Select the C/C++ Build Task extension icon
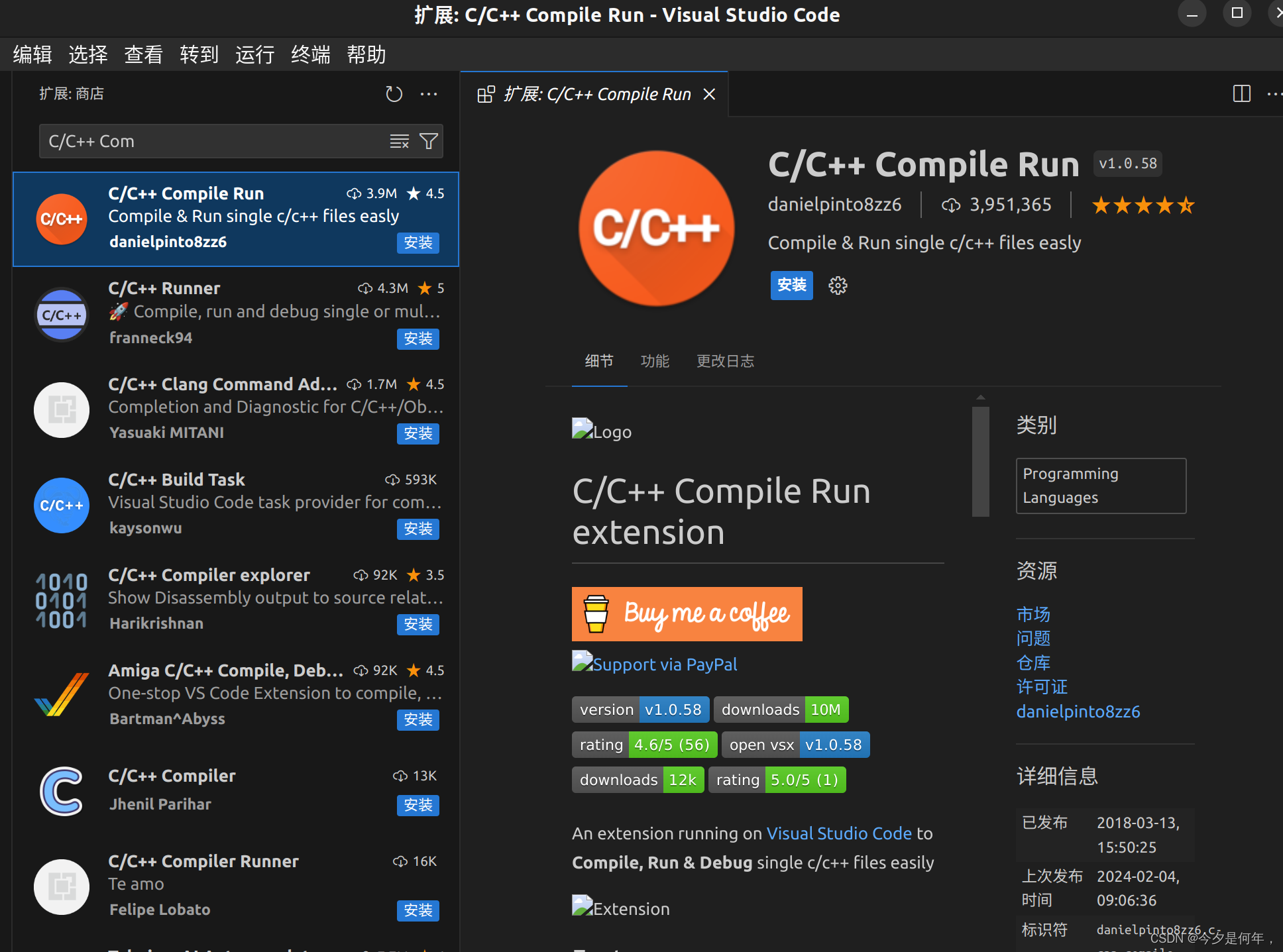The image size is (1283, 952). pyautogui.click(x=62, y=505)
